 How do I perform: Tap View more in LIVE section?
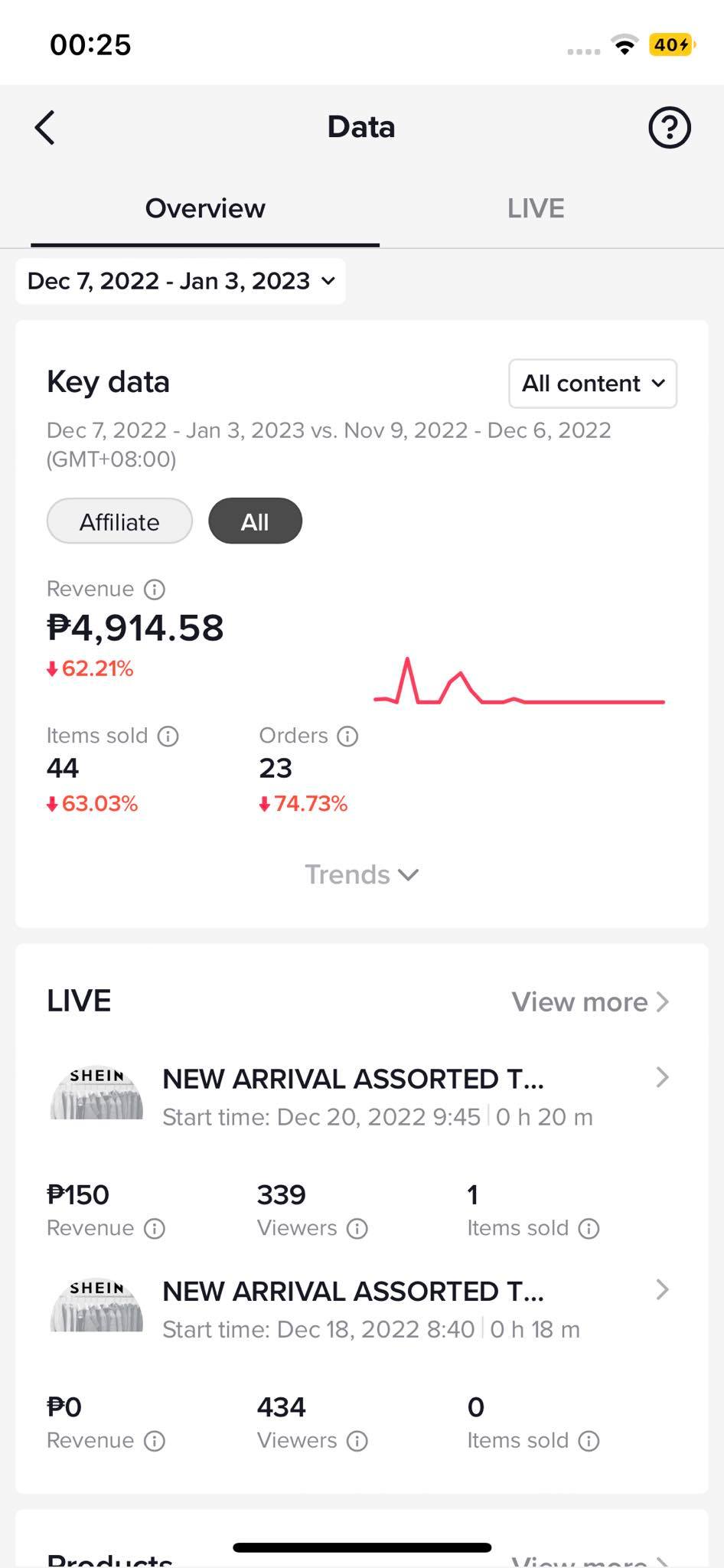pos(591,1001)
